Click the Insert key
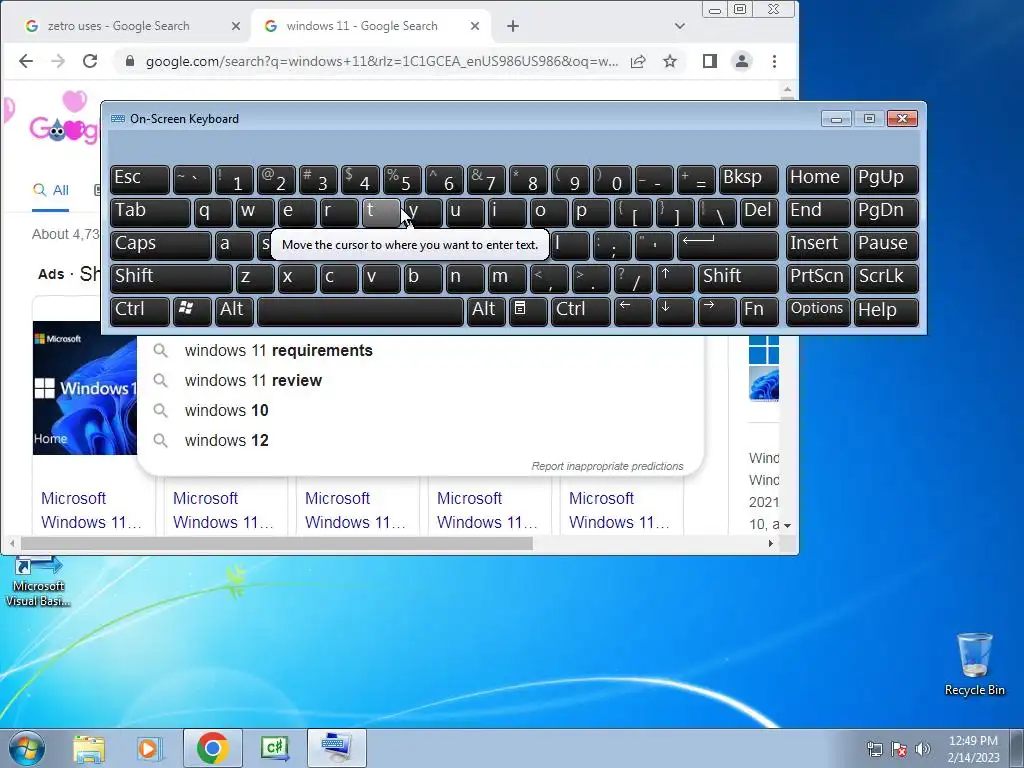 coord(818,245)
